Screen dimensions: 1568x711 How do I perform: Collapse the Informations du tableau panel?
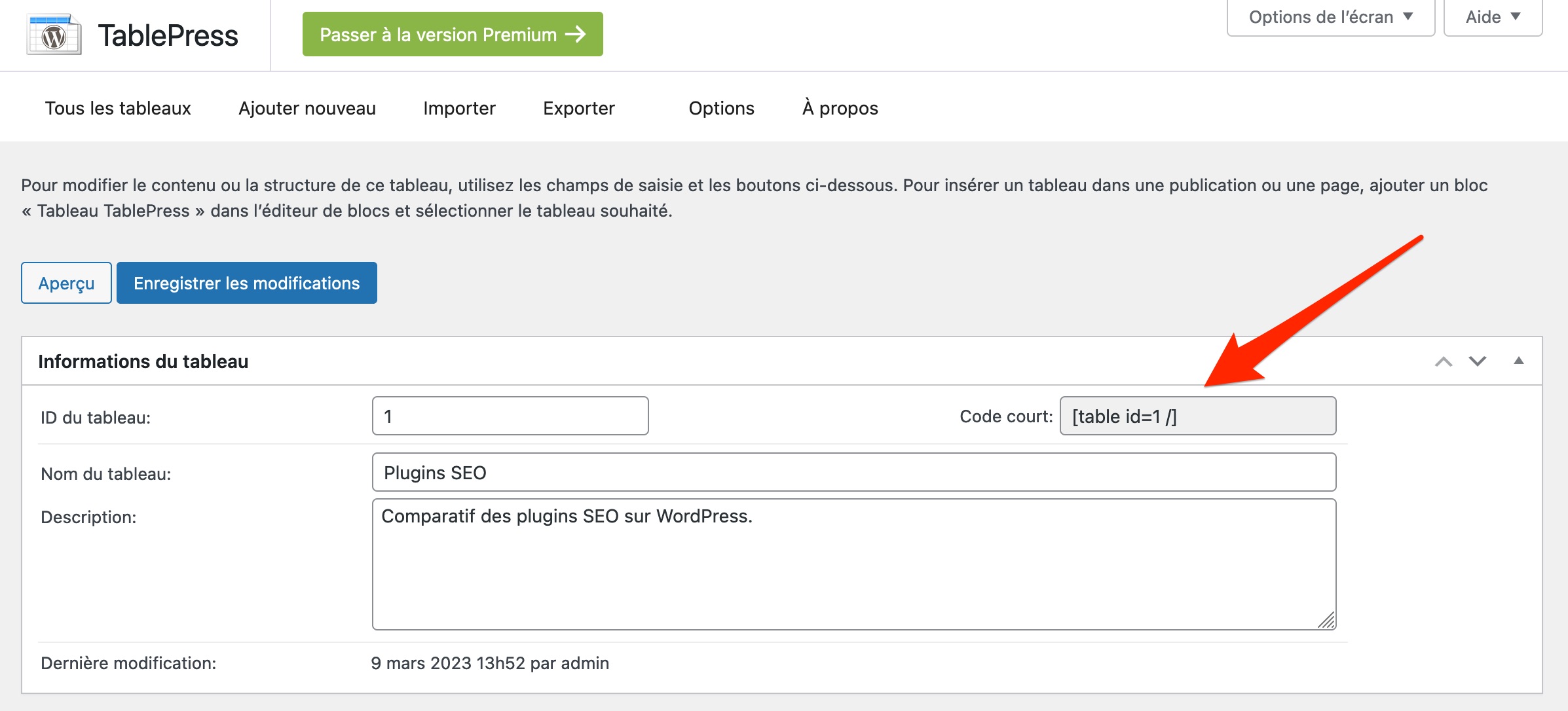click(1519, 361)
